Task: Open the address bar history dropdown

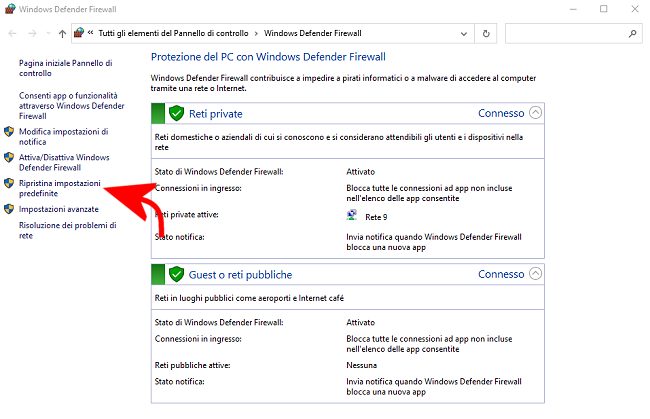Action: coord(464,34)
